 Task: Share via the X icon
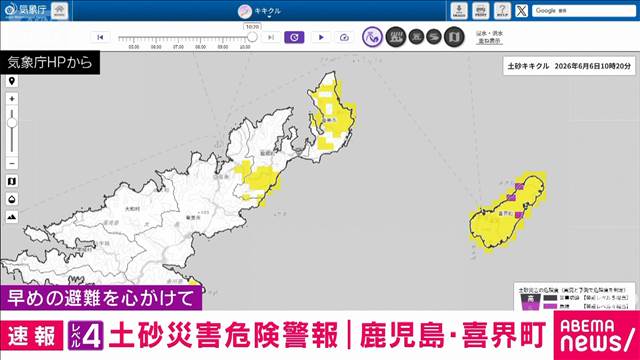pos(521,11)
